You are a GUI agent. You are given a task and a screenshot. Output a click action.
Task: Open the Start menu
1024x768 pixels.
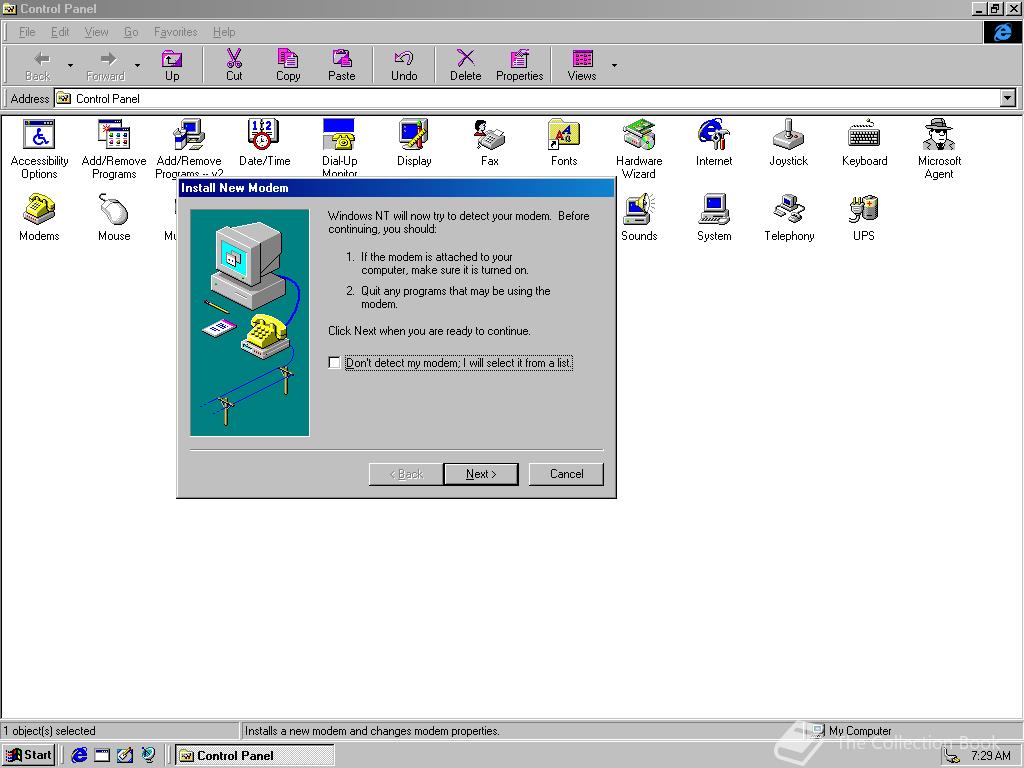point(28,756)
